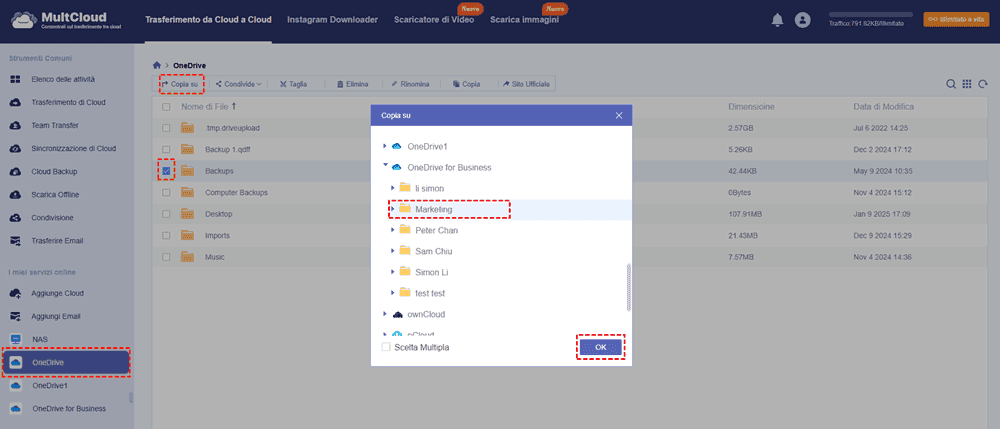Screen dimensions: 1000x429
Task: Select the Marketing folder in dialog
Action: pyautogui.click(x=433, y=209)
